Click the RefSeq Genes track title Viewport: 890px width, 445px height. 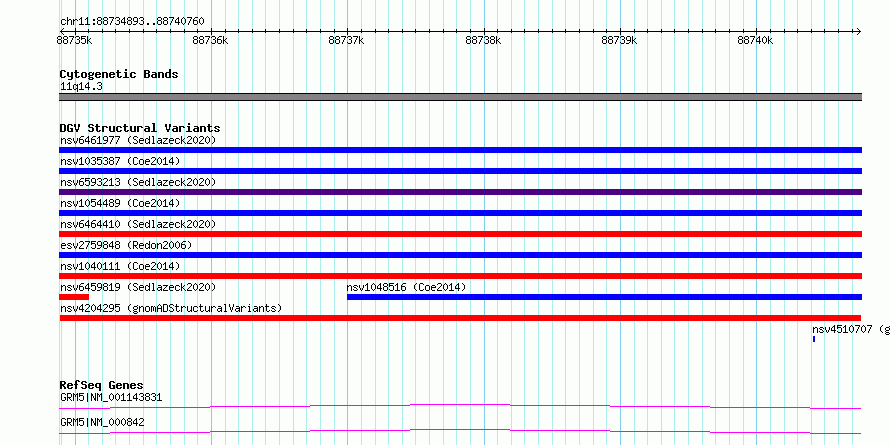click(x=102, y=385)
